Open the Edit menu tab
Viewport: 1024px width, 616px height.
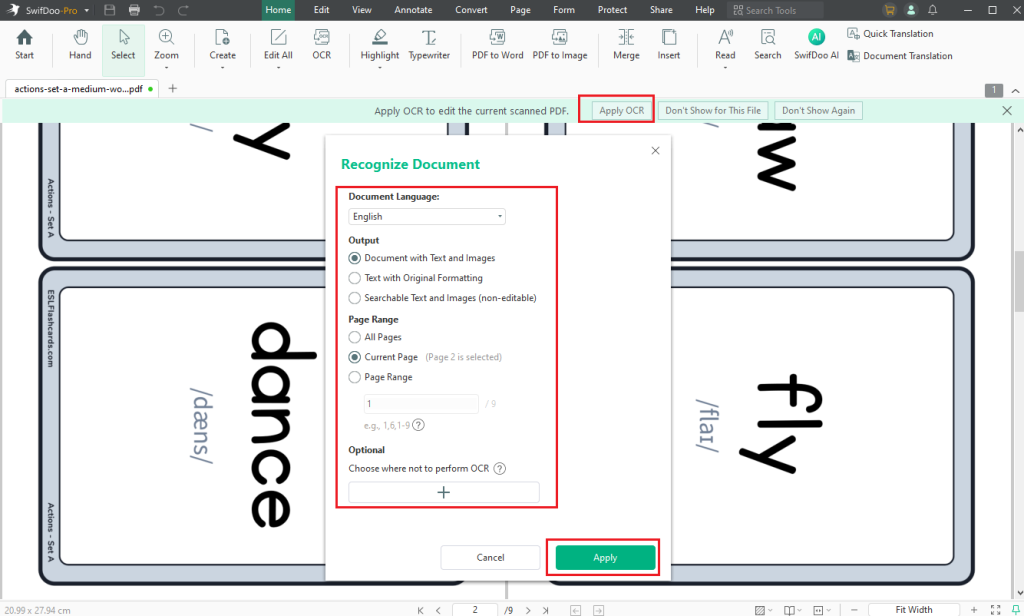click(321, 10)
